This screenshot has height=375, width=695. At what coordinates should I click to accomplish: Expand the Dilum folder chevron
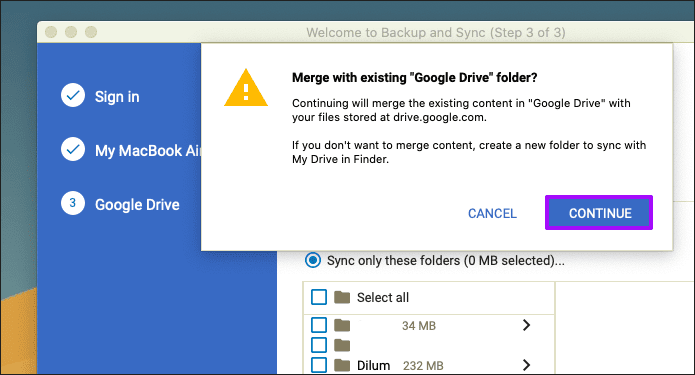tap(526, 365)
